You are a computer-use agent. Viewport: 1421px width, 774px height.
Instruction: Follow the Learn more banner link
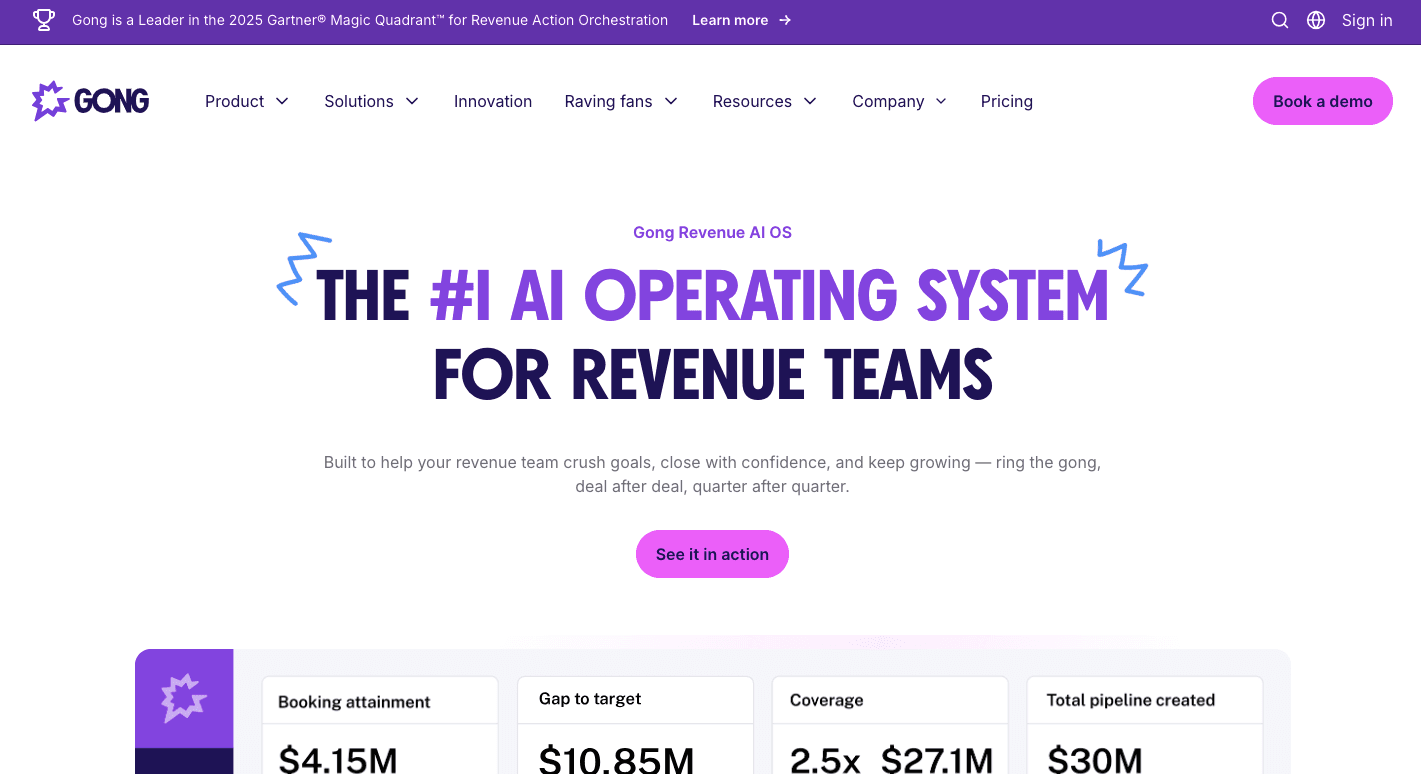pos(730,20)
